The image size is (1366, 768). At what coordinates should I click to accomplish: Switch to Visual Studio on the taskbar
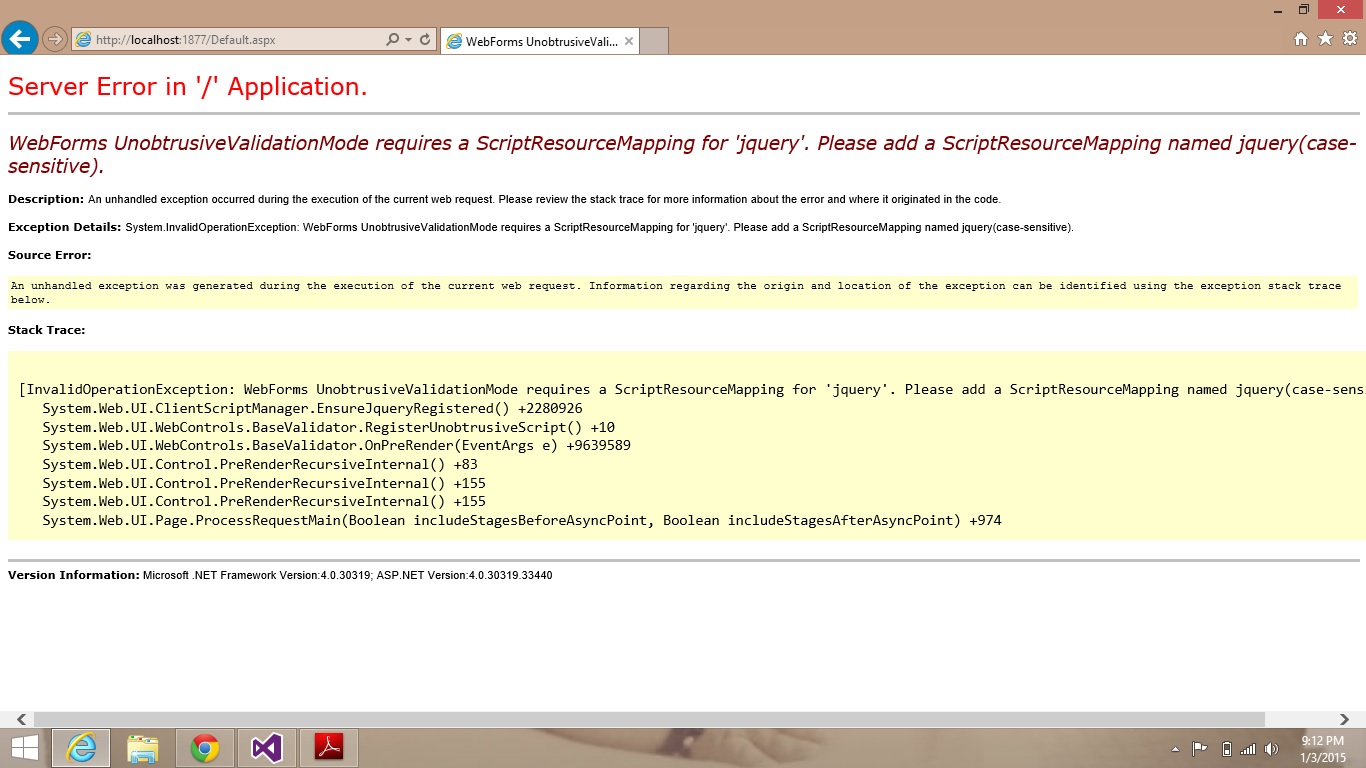point(267,748)
